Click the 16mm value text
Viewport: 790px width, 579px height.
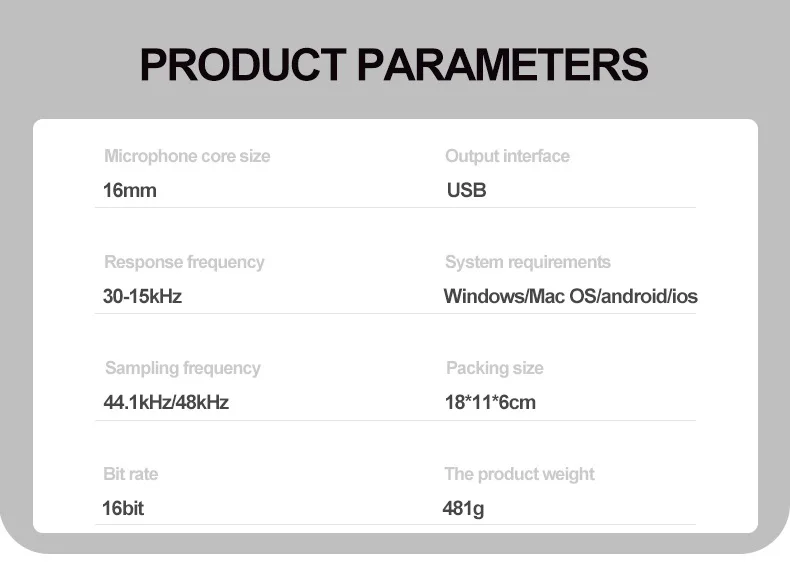click(129, 190)
